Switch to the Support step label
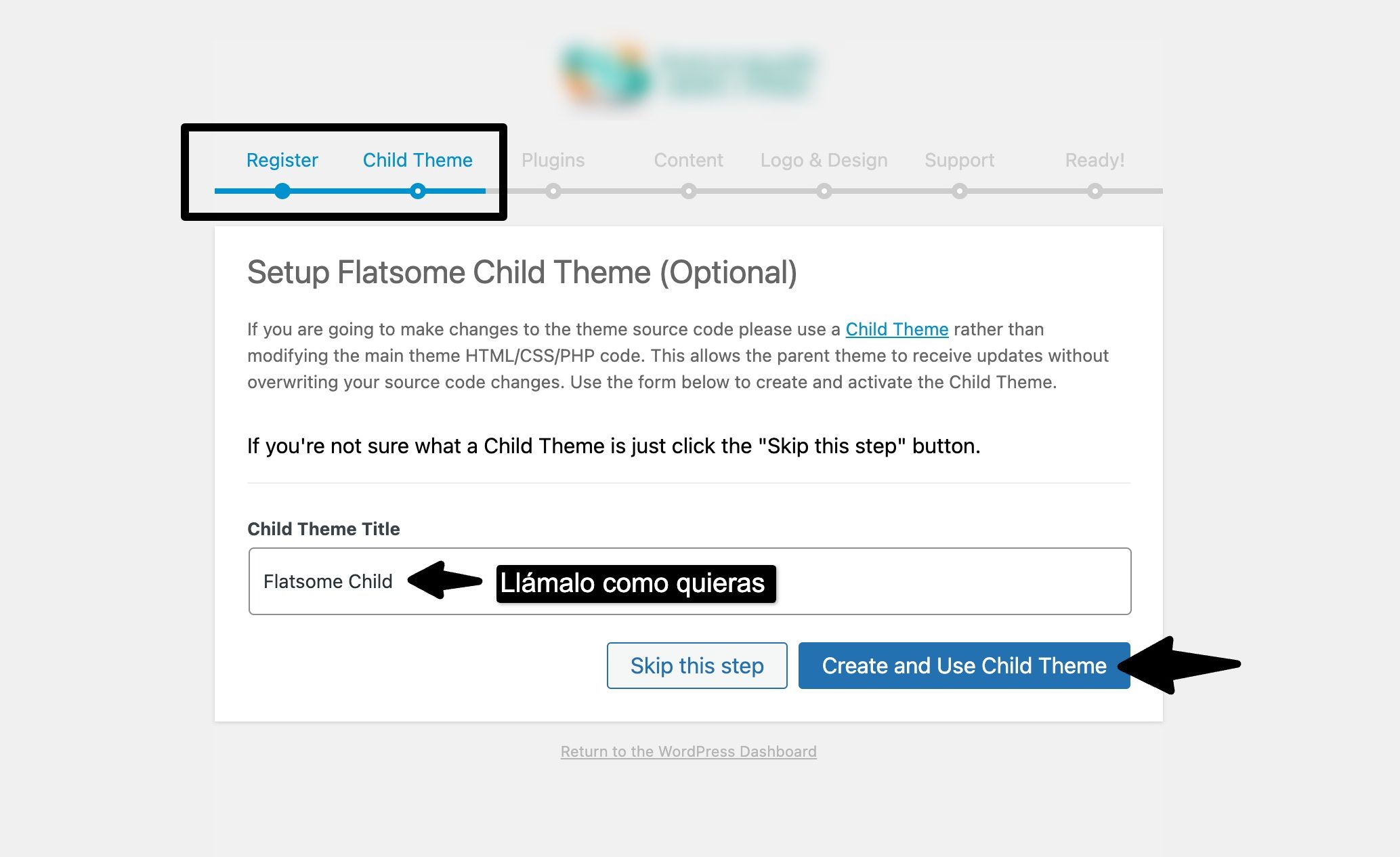 coord(959,160)
